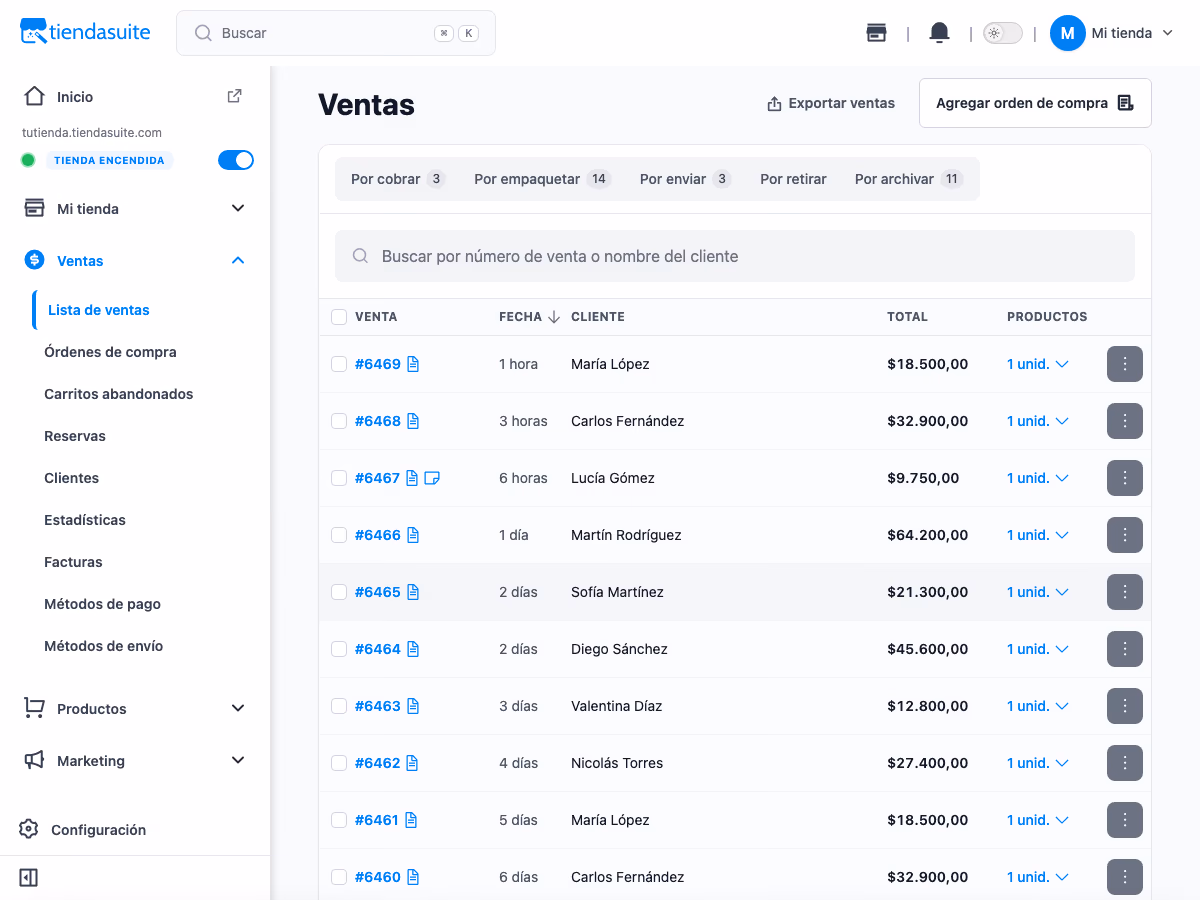
Task: Open document icon for sale #6464
Action: click(x=413, y=649)
